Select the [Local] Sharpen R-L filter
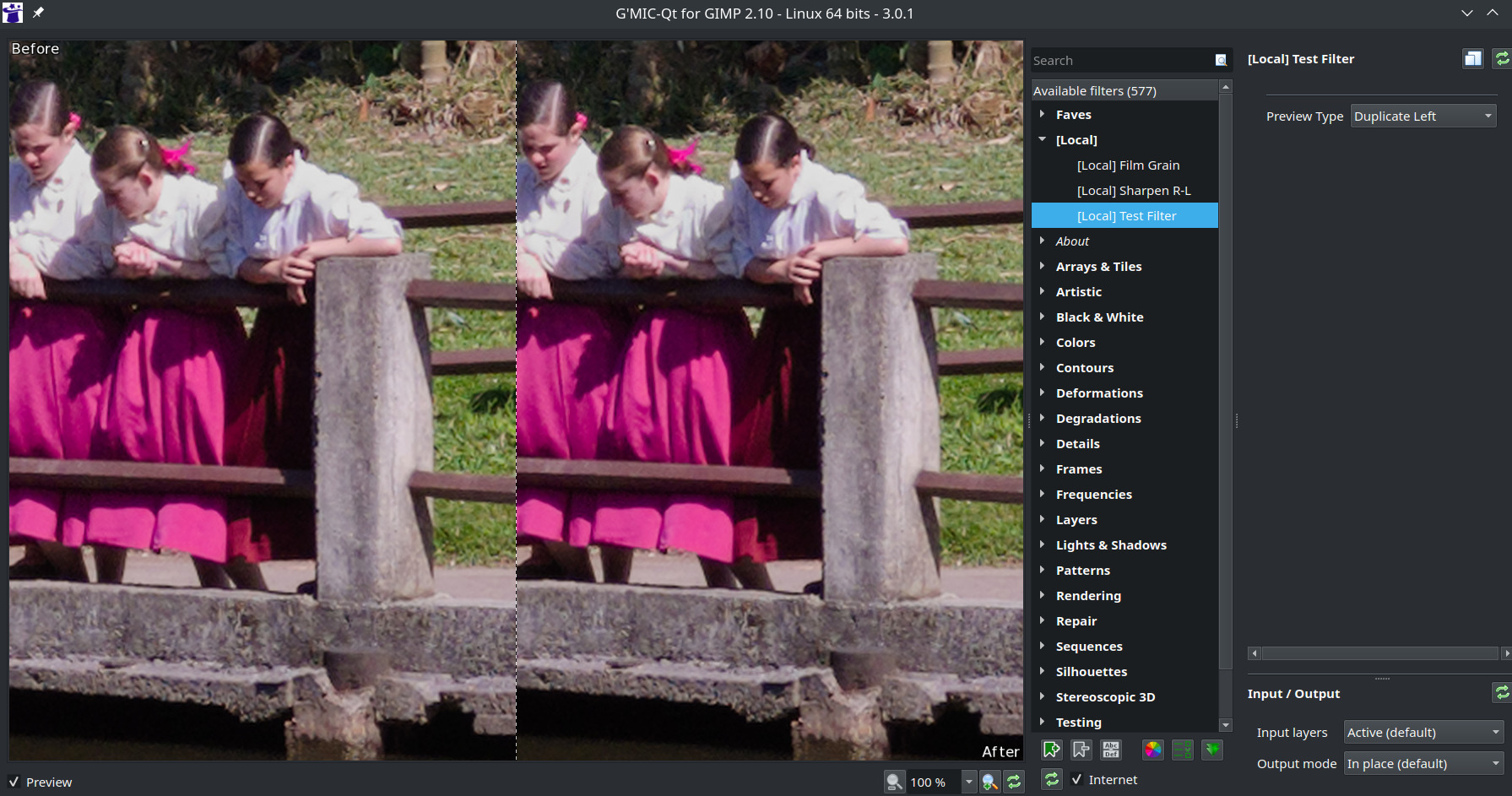Viewport: 1512px width, 796px height. point(1133,191)
